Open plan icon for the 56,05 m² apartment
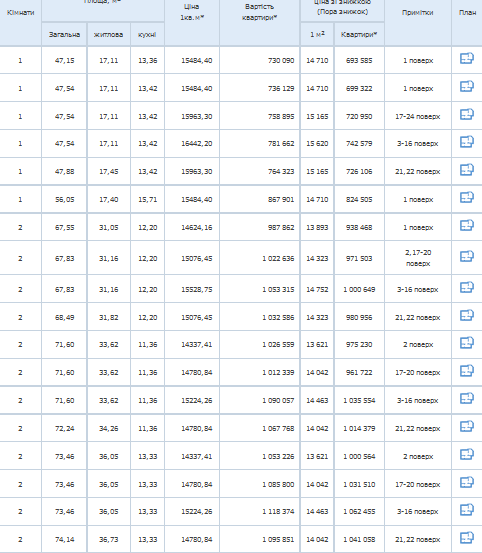 click(466, 198)
